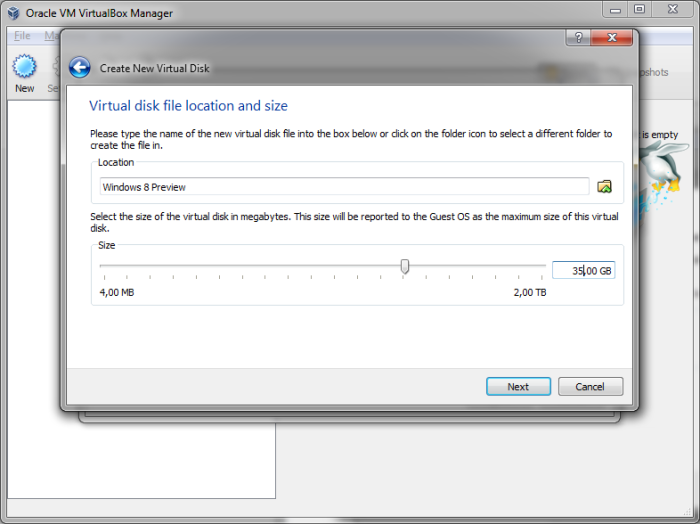The image size is (700, 524).
Task: Click the Cancel button
Action: coord(590,387)
